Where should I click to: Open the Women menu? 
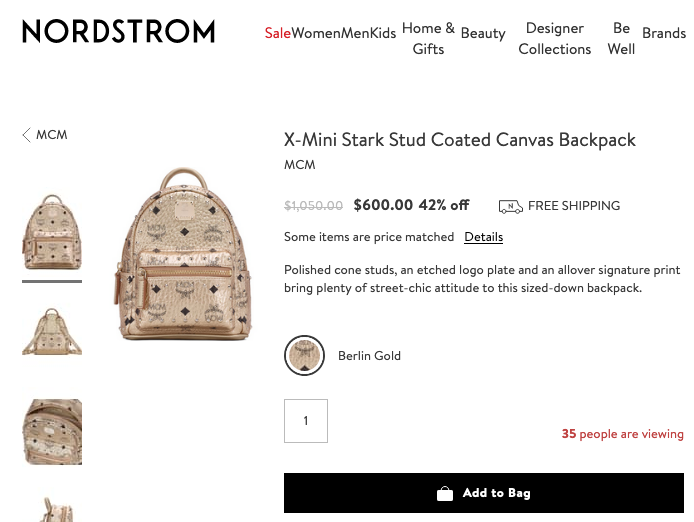(316, 33)
